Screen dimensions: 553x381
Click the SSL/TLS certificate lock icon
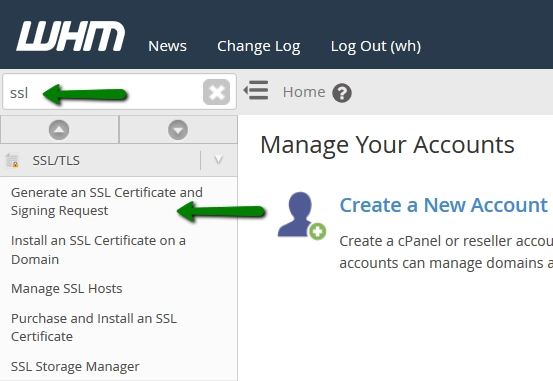12,161
